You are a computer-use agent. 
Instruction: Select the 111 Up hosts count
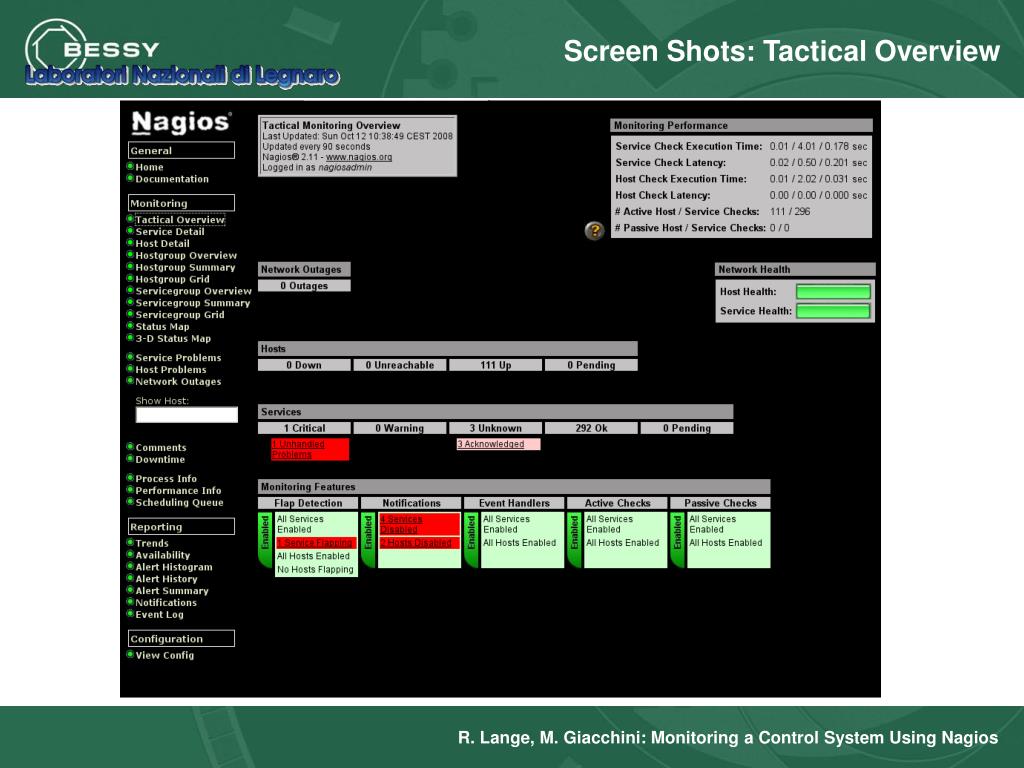[496, 365]
